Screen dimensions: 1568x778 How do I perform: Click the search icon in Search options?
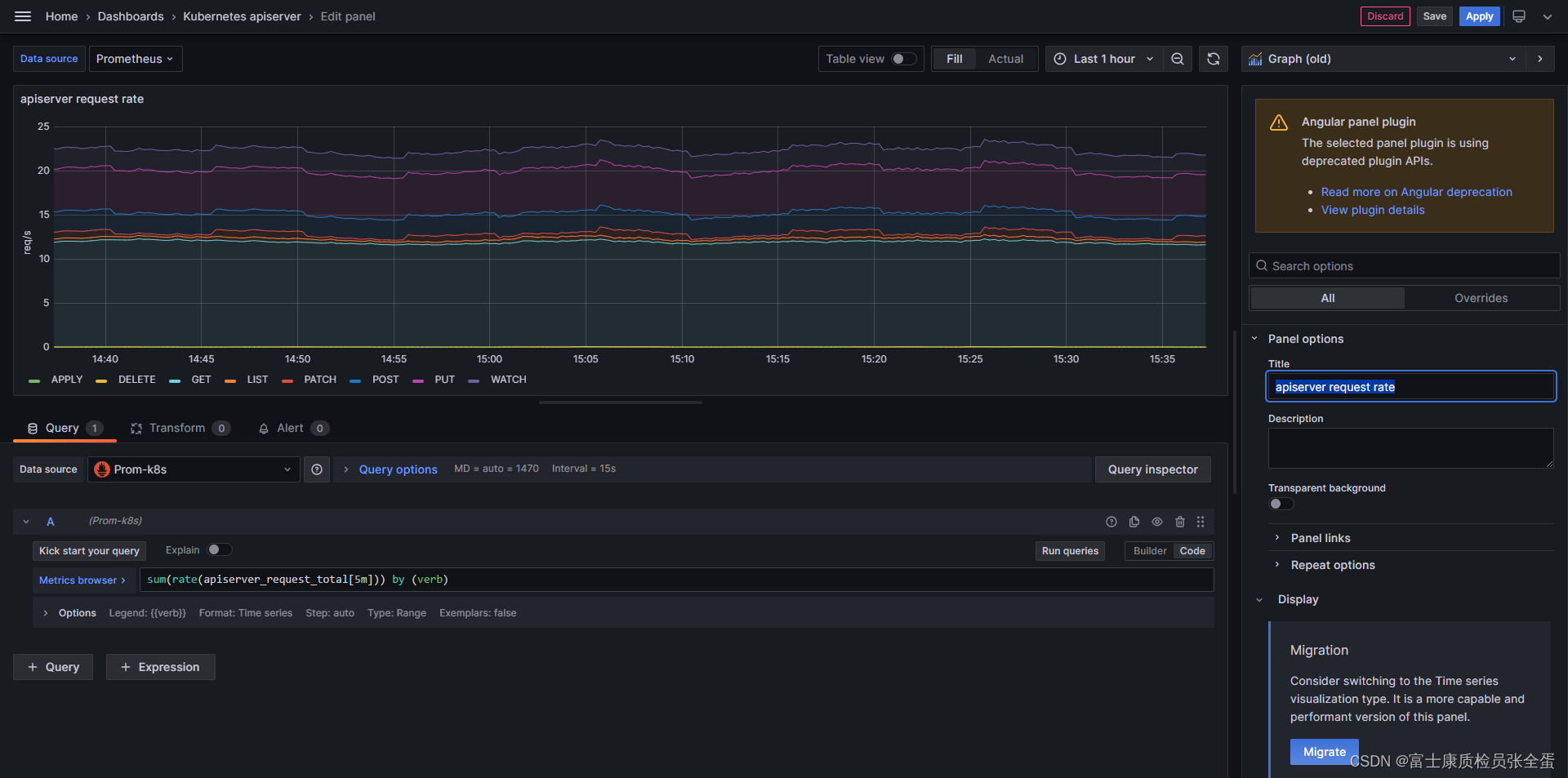(x=1262, y=266)
